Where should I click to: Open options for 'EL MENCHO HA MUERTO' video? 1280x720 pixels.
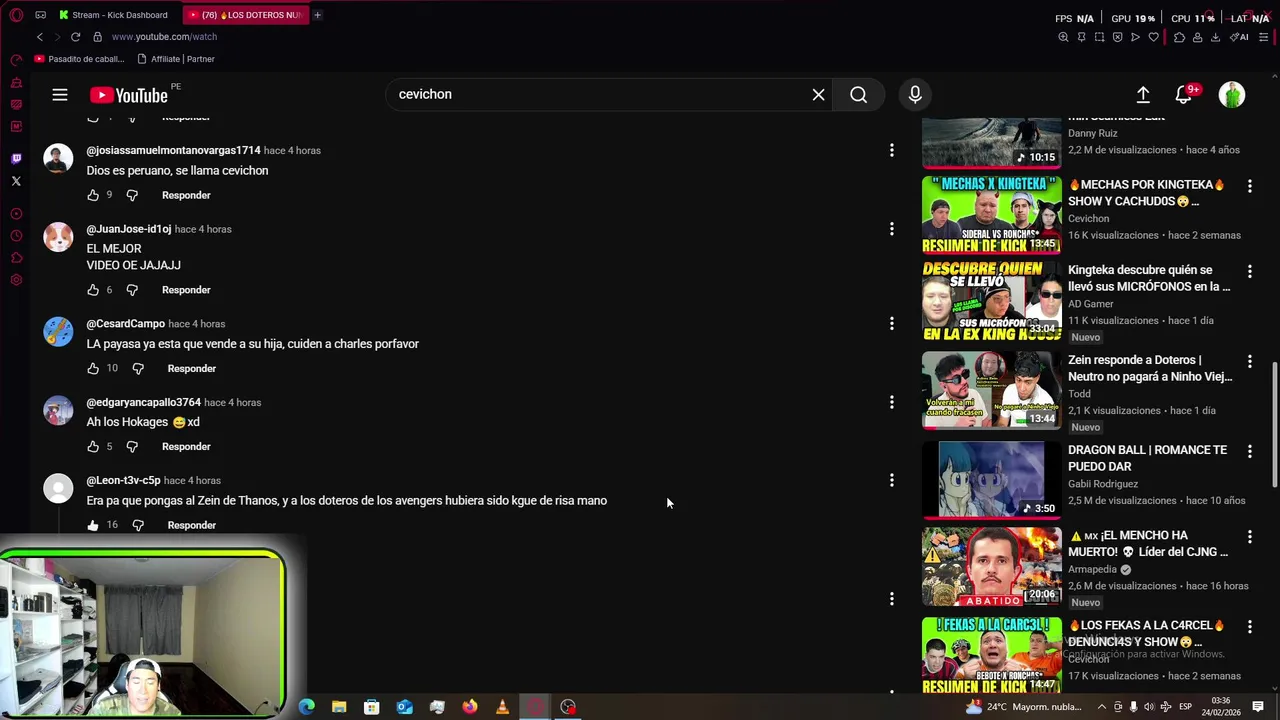click(1249, 537)
